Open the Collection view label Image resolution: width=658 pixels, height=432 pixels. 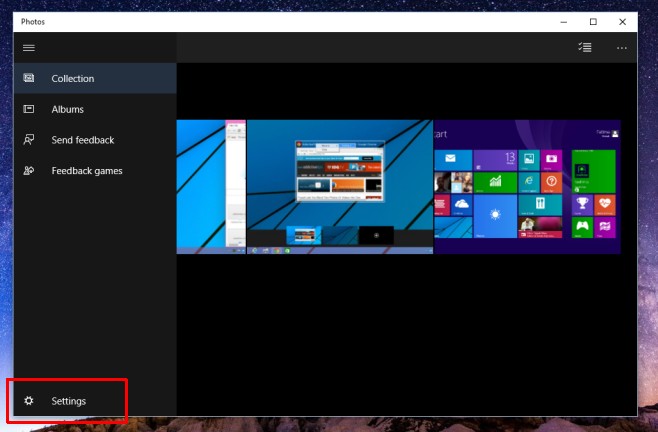coord(73,79)
